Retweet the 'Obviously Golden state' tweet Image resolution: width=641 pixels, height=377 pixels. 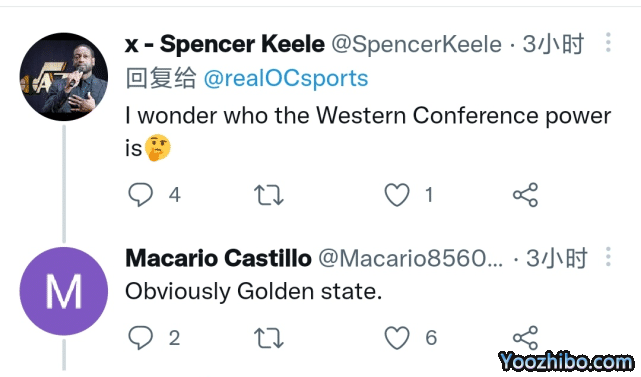[269, 338]
